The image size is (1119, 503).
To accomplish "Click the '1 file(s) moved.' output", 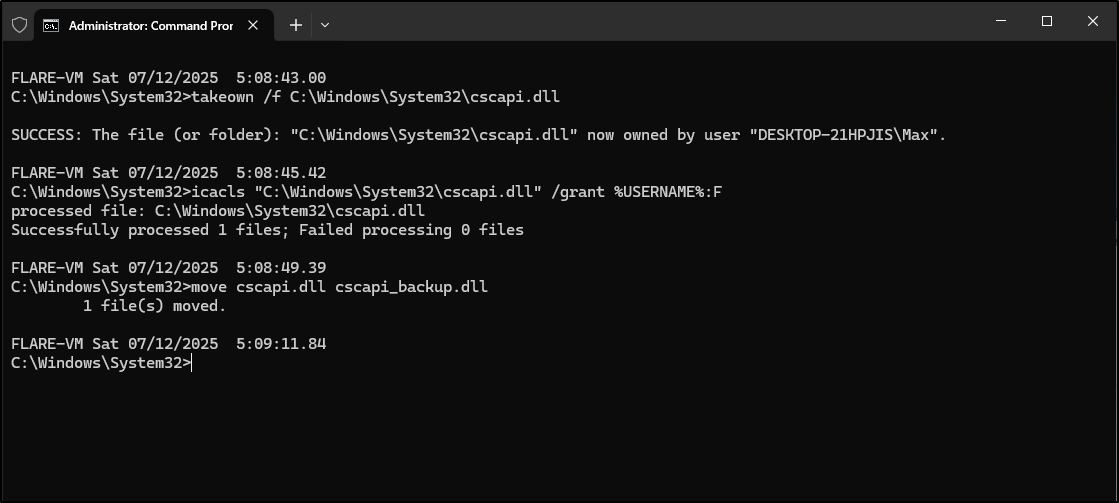I will (154, 305).
